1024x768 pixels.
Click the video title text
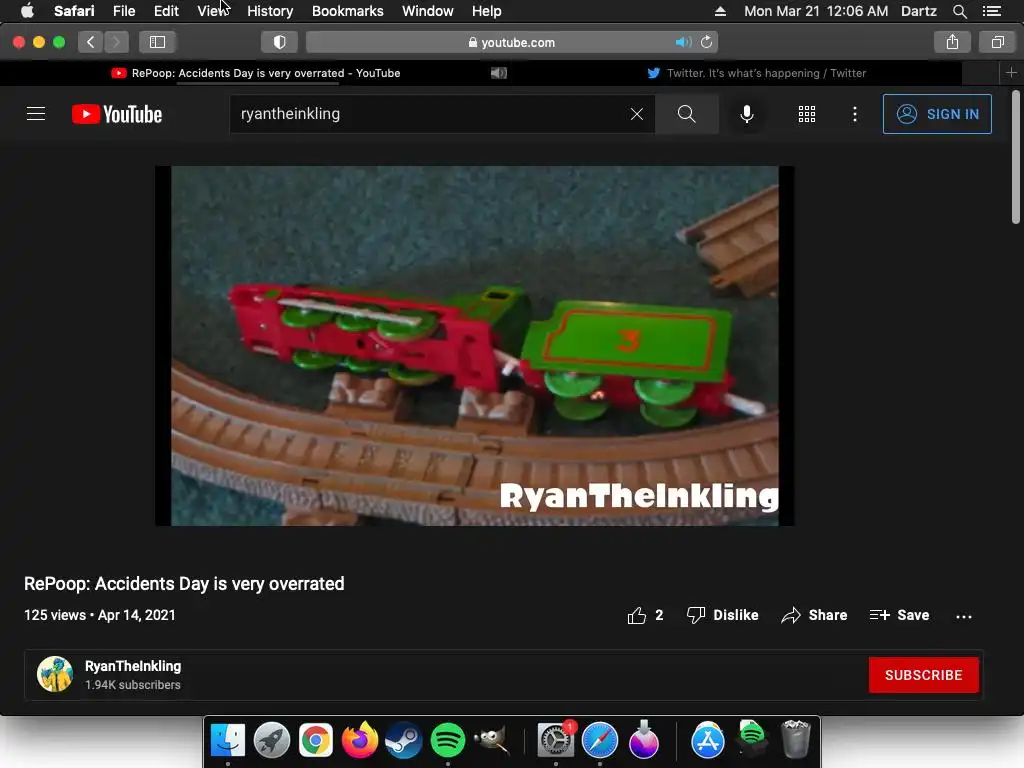point(184,584)
